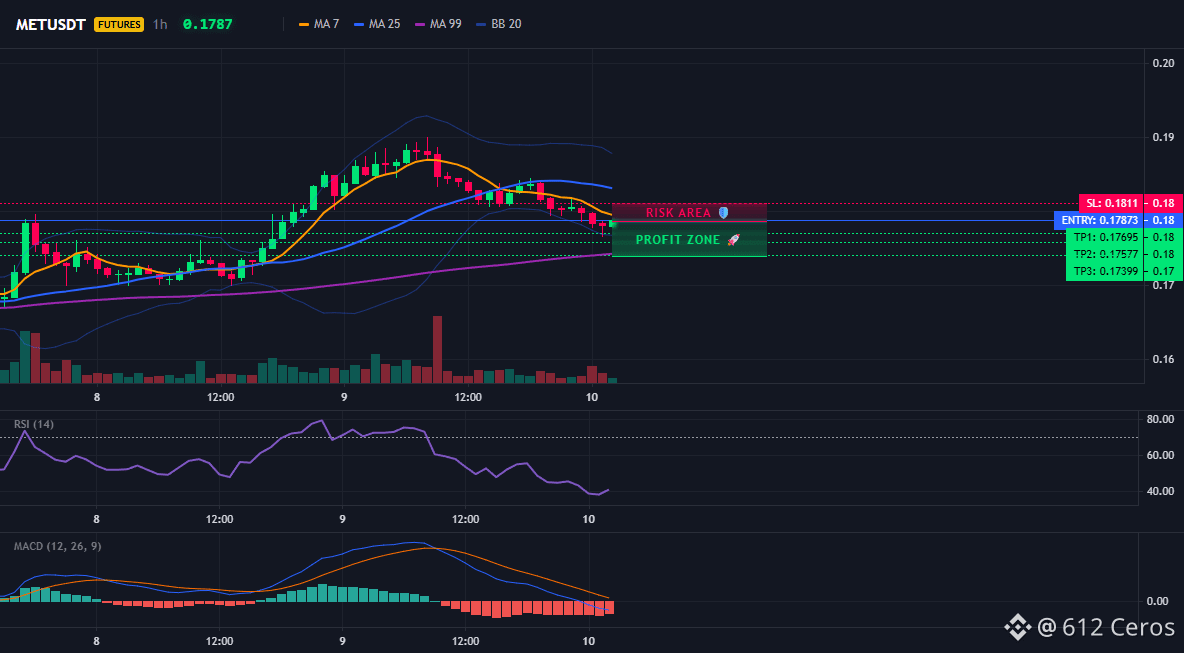
Task: Click the current price 0.1787
Action: tap(208, 24)
